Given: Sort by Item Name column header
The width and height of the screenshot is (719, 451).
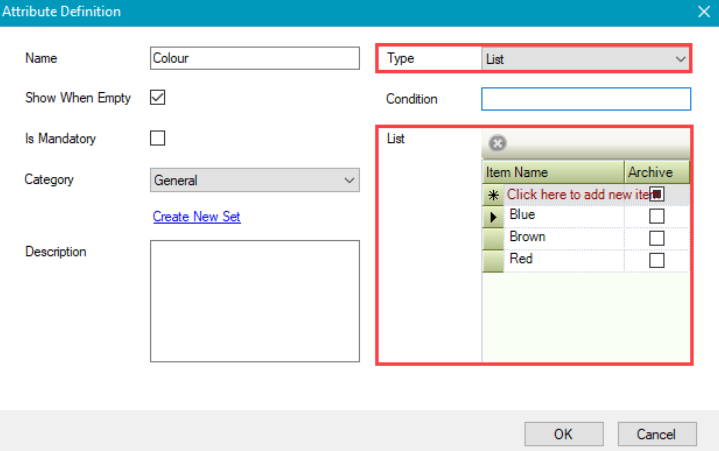Looking at the screenshot, I should pyautogui.click(x=553, y=173).
